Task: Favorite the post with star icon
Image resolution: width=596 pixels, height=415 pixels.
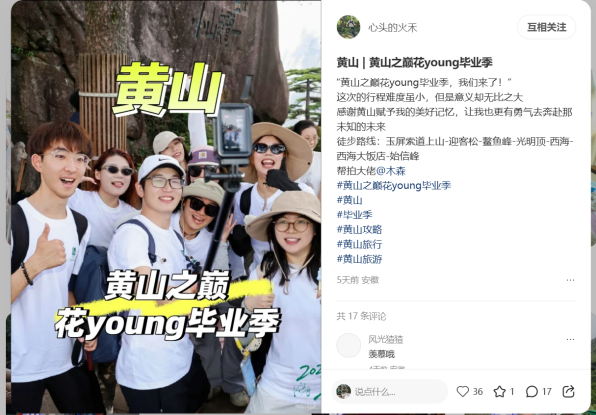Action: (x=499, y=391)
